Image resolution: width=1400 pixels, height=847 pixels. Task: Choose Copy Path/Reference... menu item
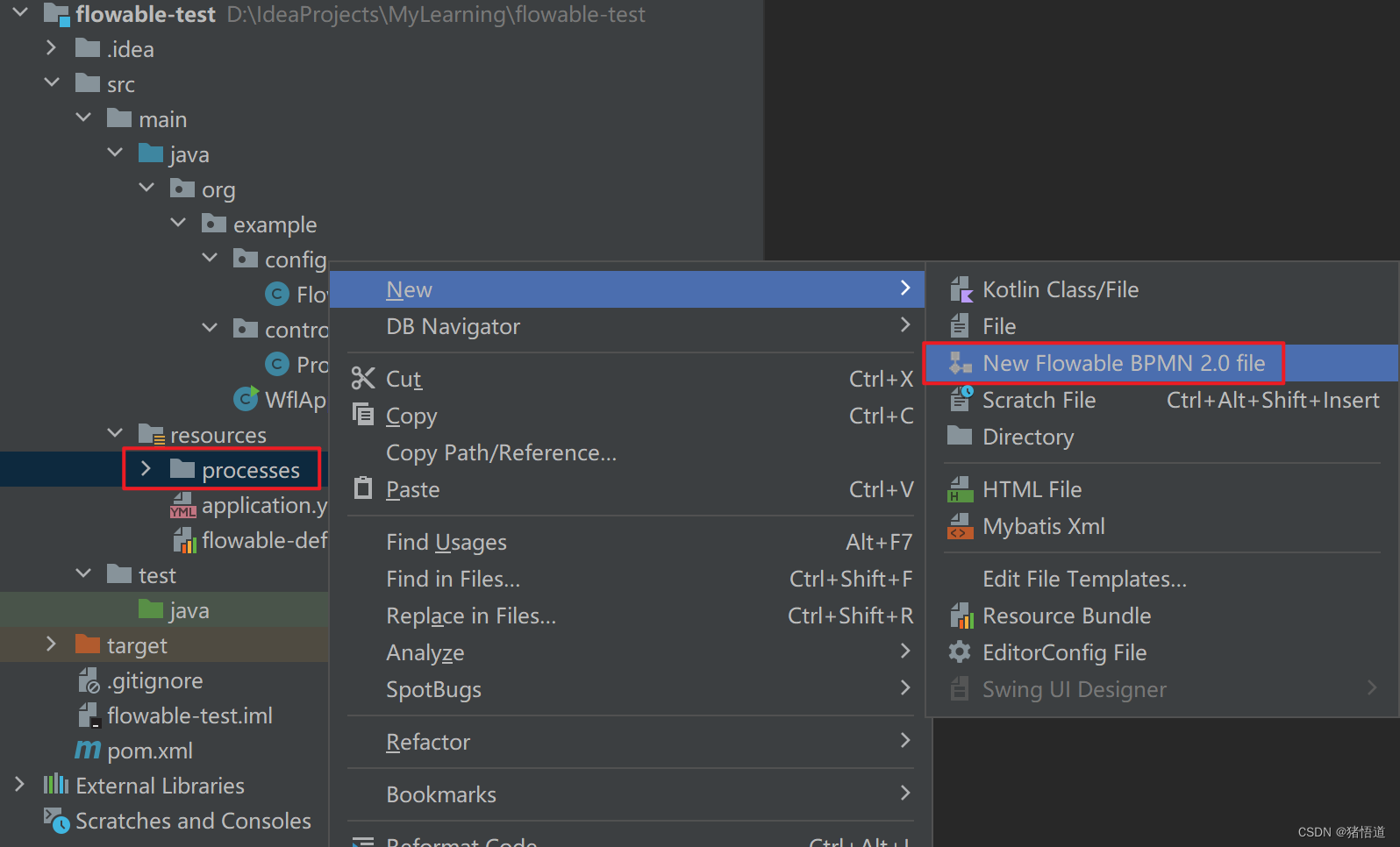(627, 452)
